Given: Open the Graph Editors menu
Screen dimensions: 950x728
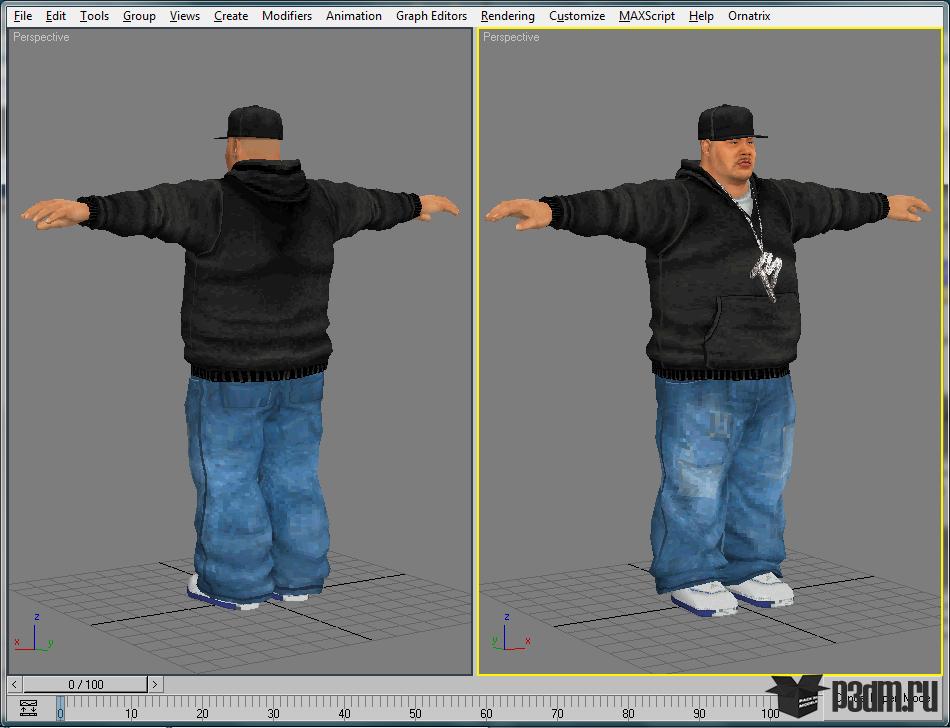Looking at the screenshot, I should 431,16.
